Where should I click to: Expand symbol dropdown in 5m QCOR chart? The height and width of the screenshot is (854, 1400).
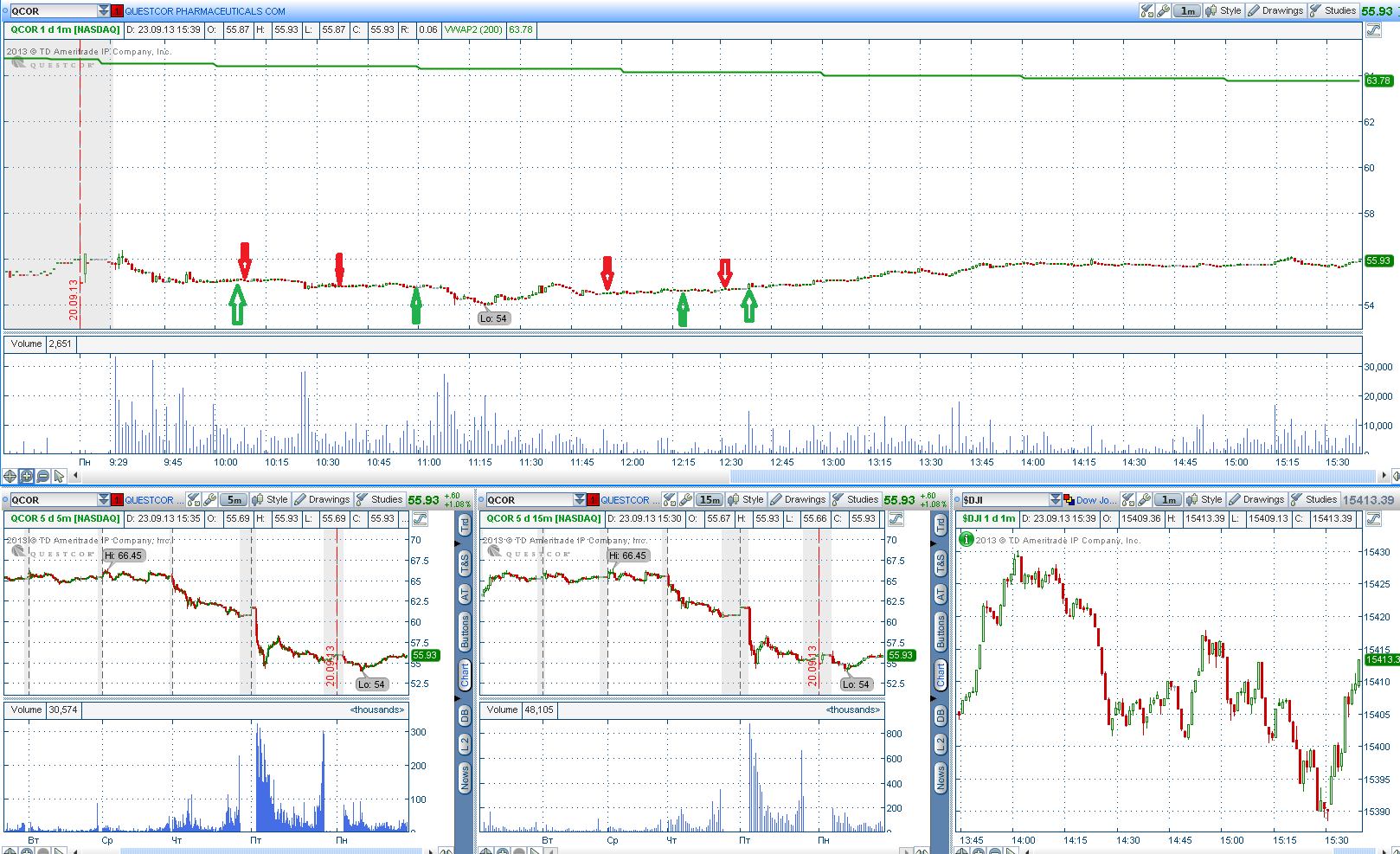point(104,500)
